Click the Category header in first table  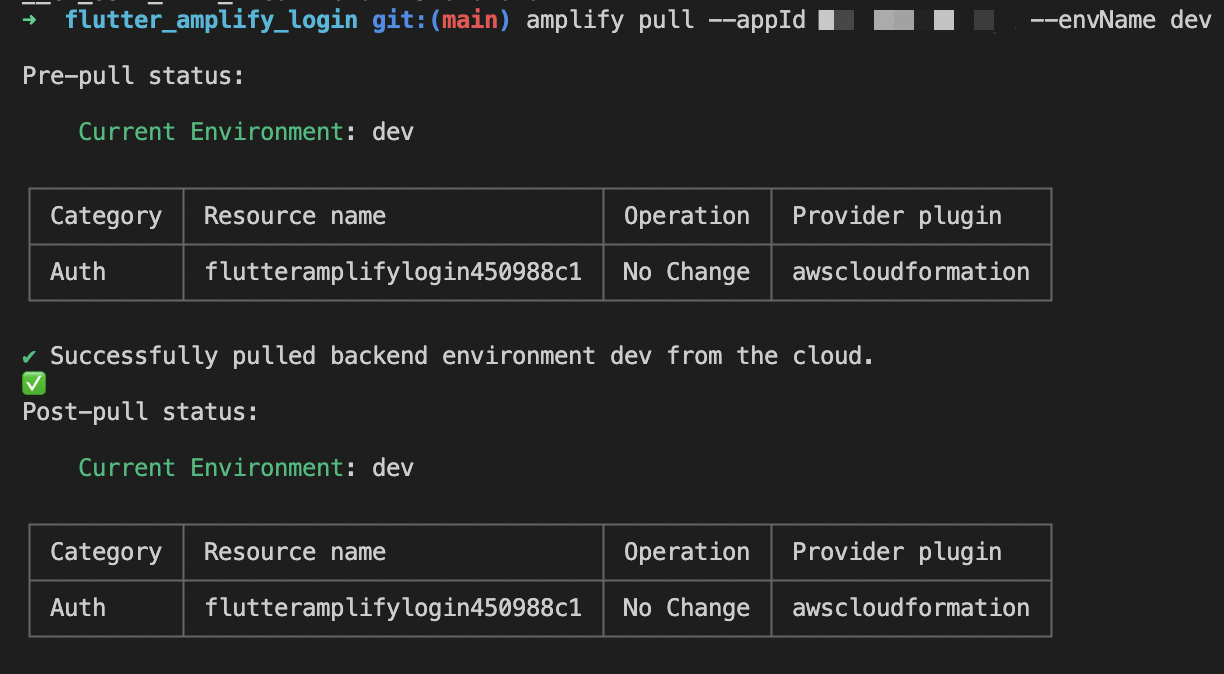pyautogui.click(x=106, y=215)
